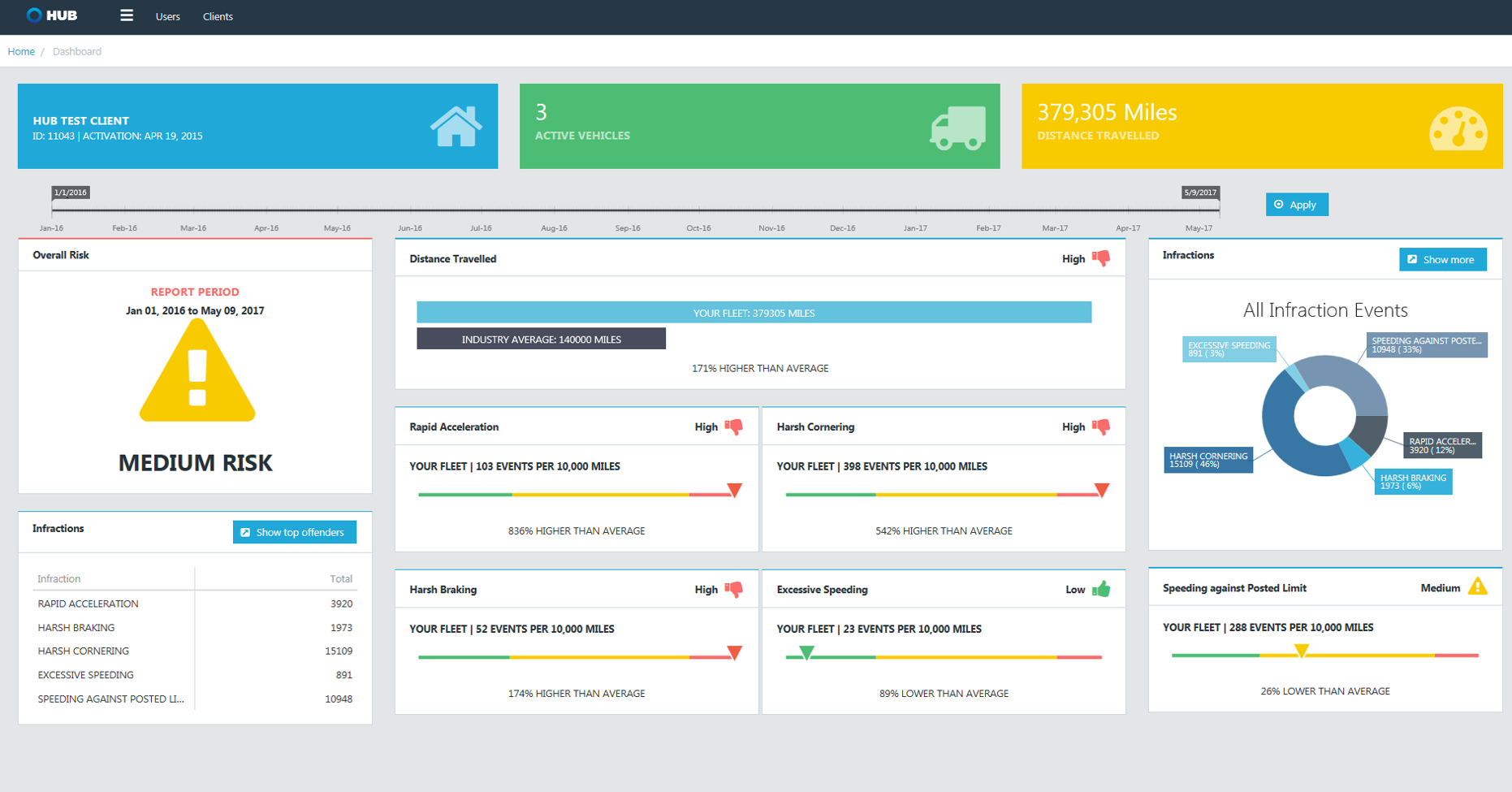
Task: Click the speedometer icon on Distance card
Action: click(1458, 129)
